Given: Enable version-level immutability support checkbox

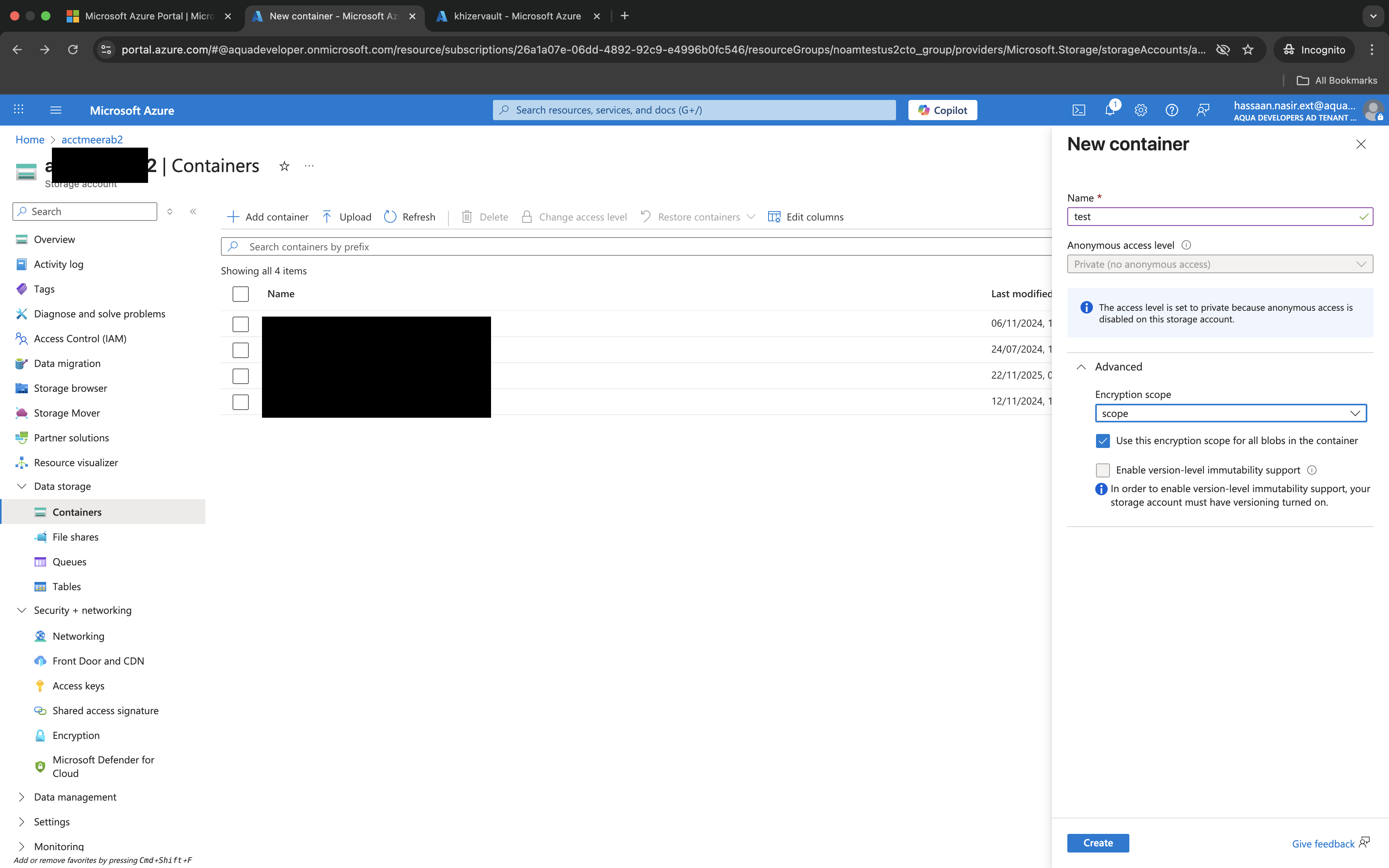Looking at the screenshot, I should click(x=1103, y=470).
